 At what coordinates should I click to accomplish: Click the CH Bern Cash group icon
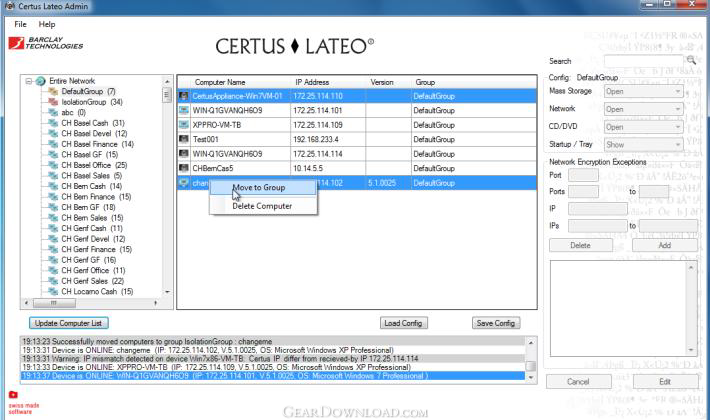pos(53,186)
